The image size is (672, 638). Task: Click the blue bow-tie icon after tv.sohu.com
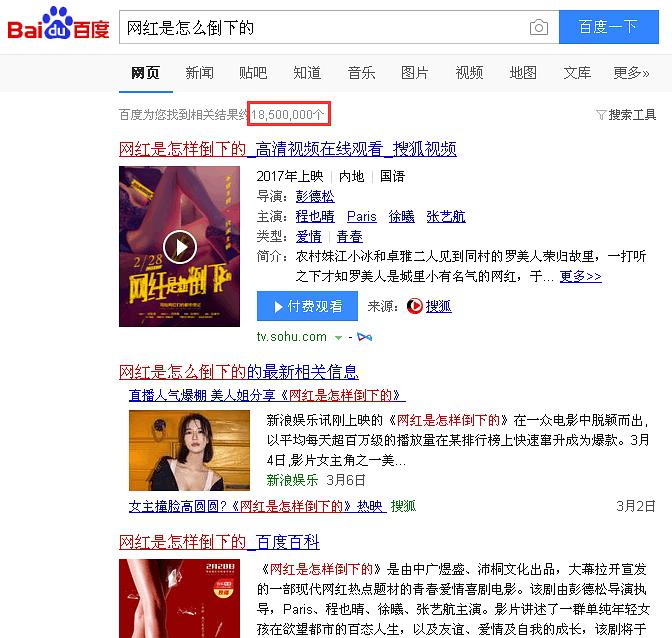[x=364, y=337]
